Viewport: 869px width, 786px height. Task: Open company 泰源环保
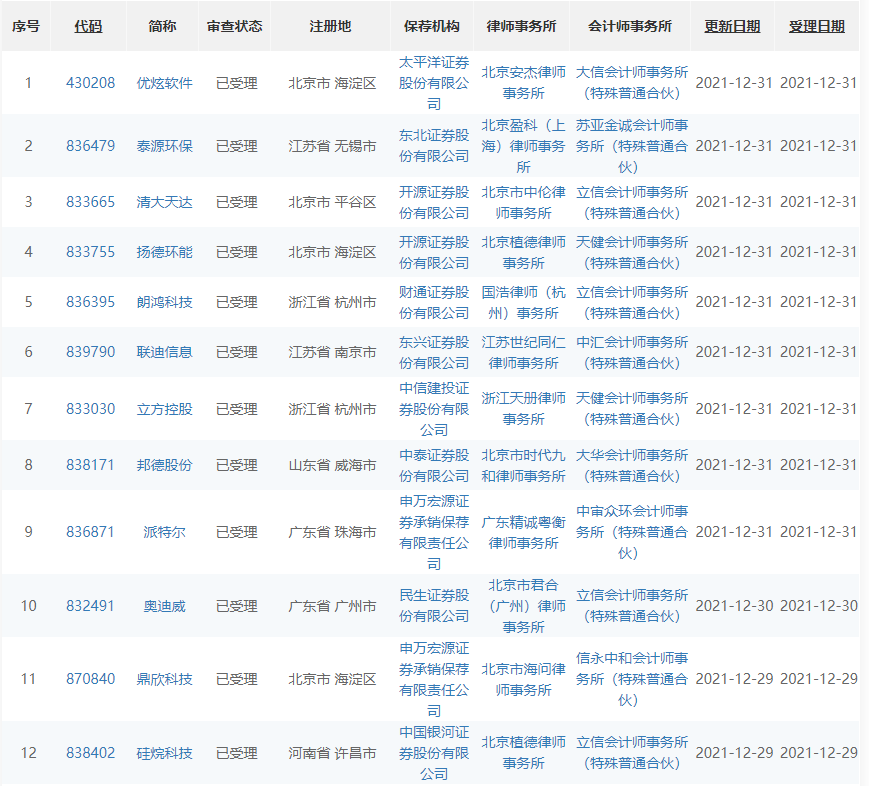click(x=165, y=146)
